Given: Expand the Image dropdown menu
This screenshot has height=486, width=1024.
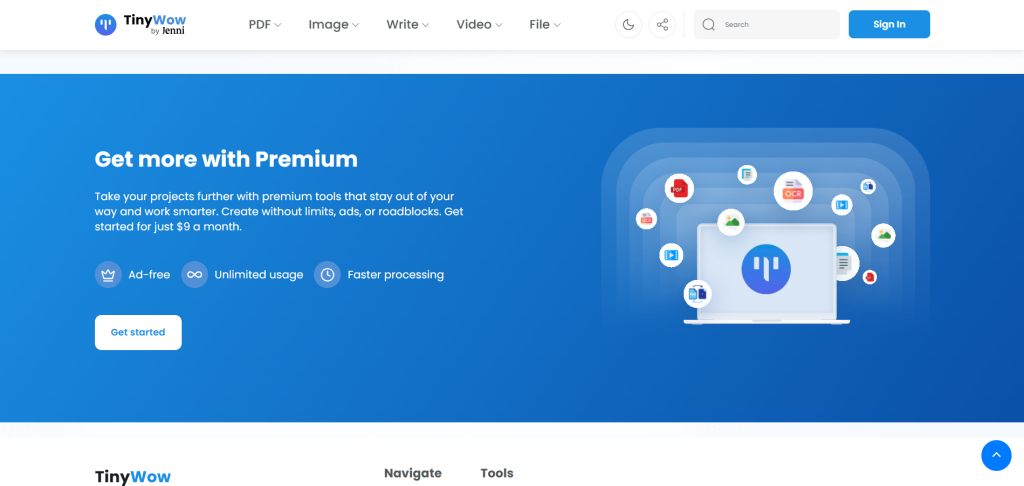Looking at the screenshot, I should 334,25.
